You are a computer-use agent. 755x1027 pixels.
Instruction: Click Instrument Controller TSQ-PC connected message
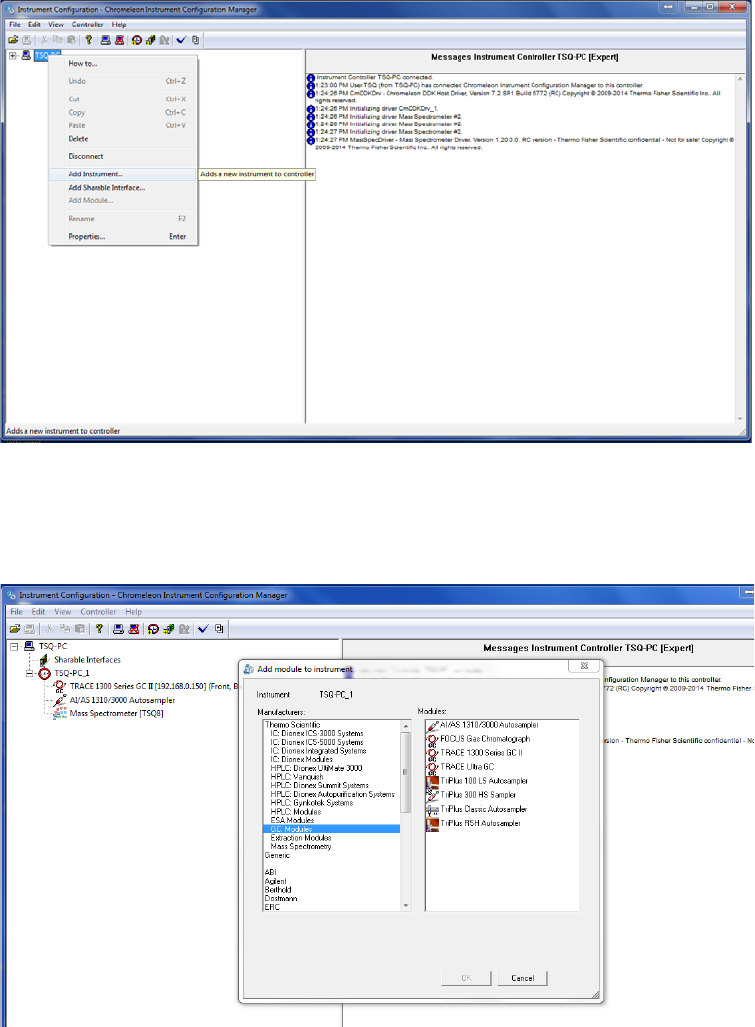pyautogui.click(x=375, y=77)
